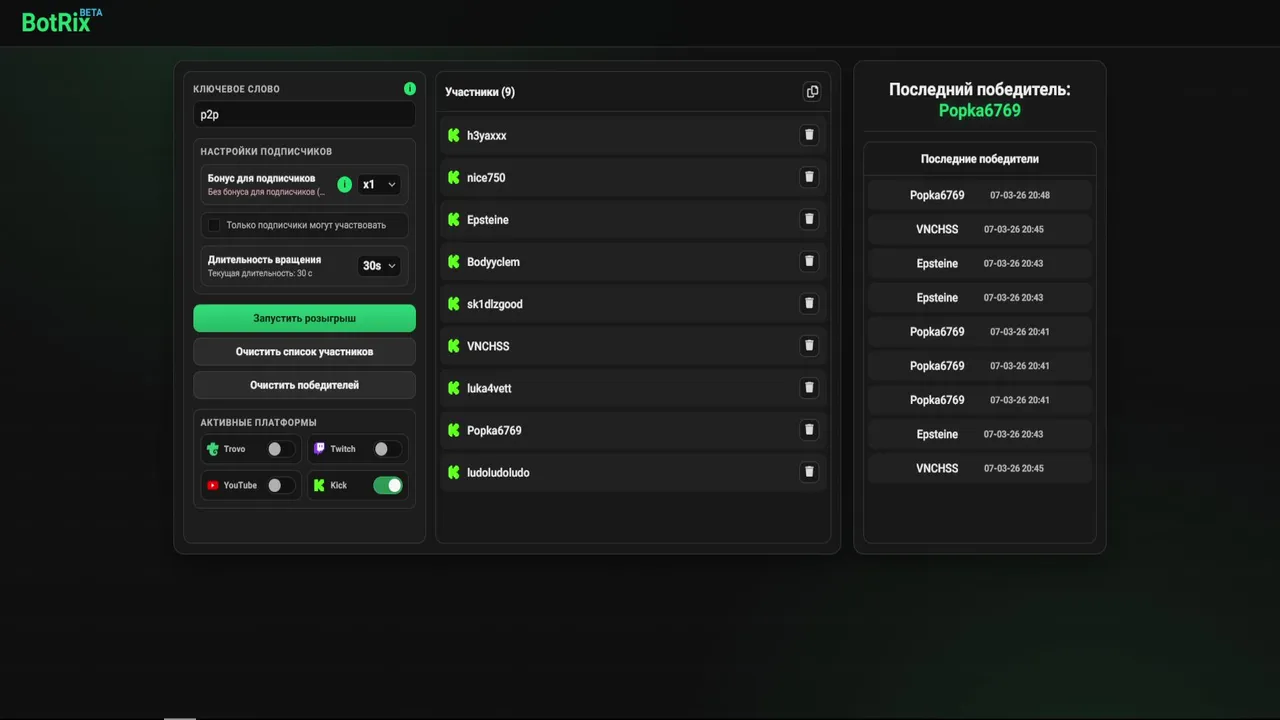Disable the Kick platform toggle
The image size is (1280, 720).
tap(387, 485)
